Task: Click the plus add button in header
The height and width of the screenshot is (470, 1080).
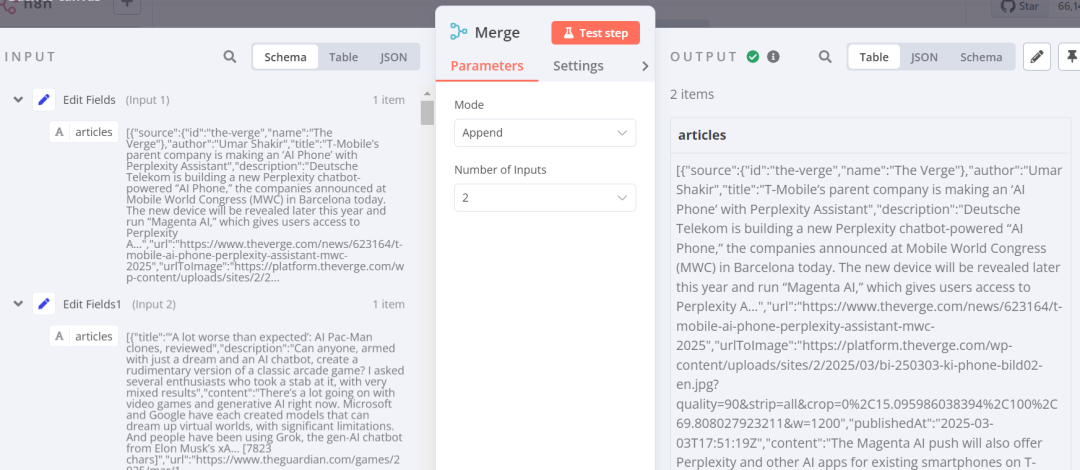Action: (x=126, y=4)
